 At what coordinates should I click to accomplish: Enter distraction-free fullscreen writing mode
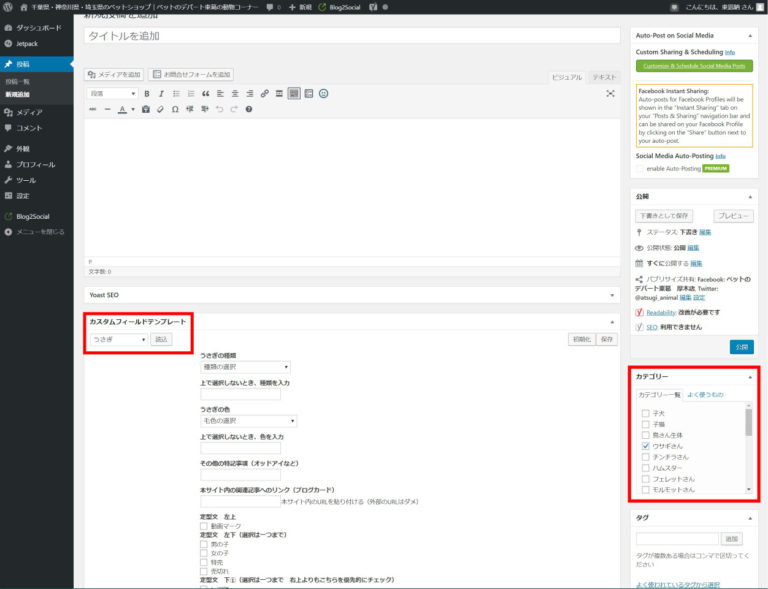610,93
